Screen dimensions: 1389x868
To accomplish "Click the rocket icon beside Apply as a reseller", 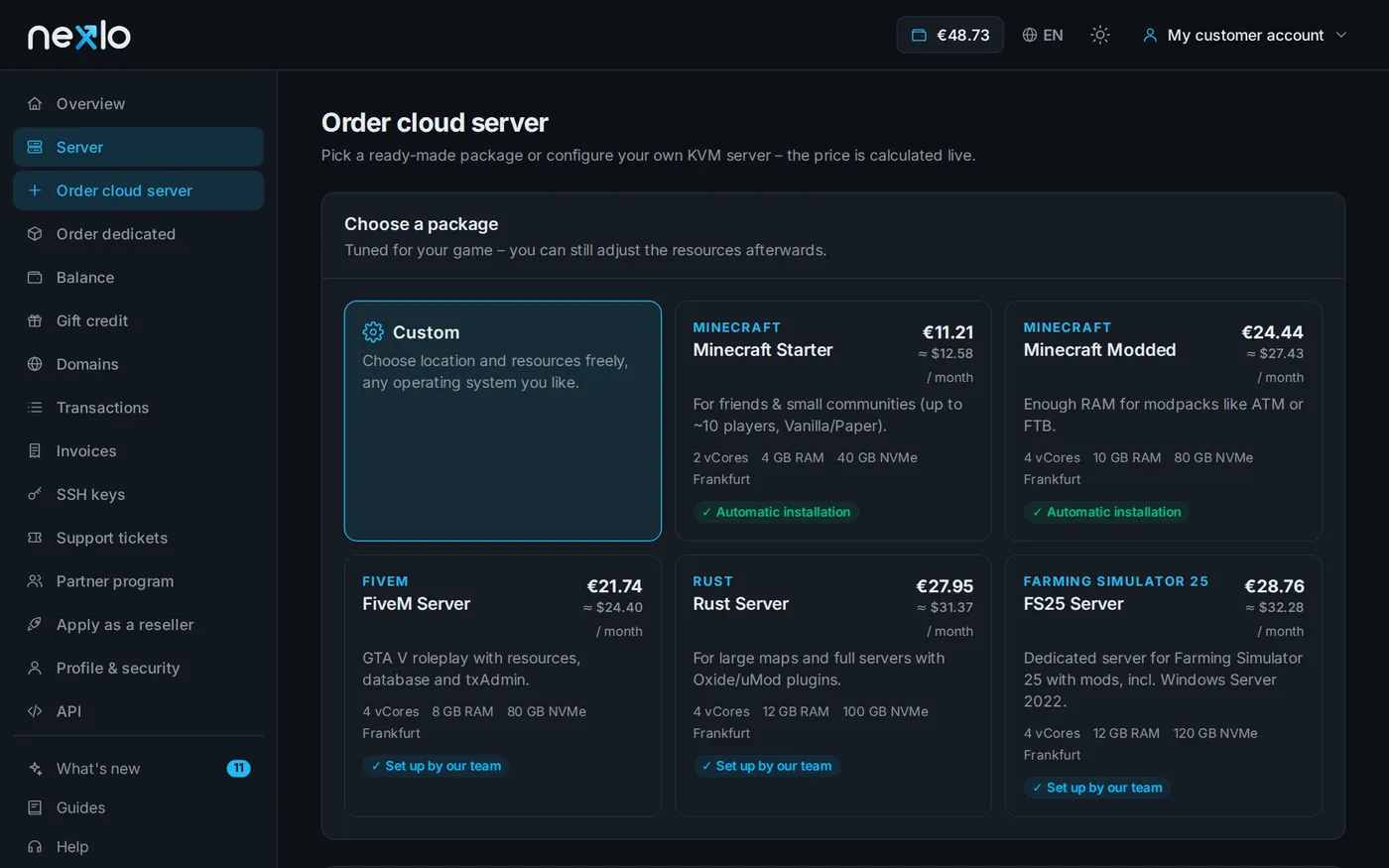I will click(35, 625).
